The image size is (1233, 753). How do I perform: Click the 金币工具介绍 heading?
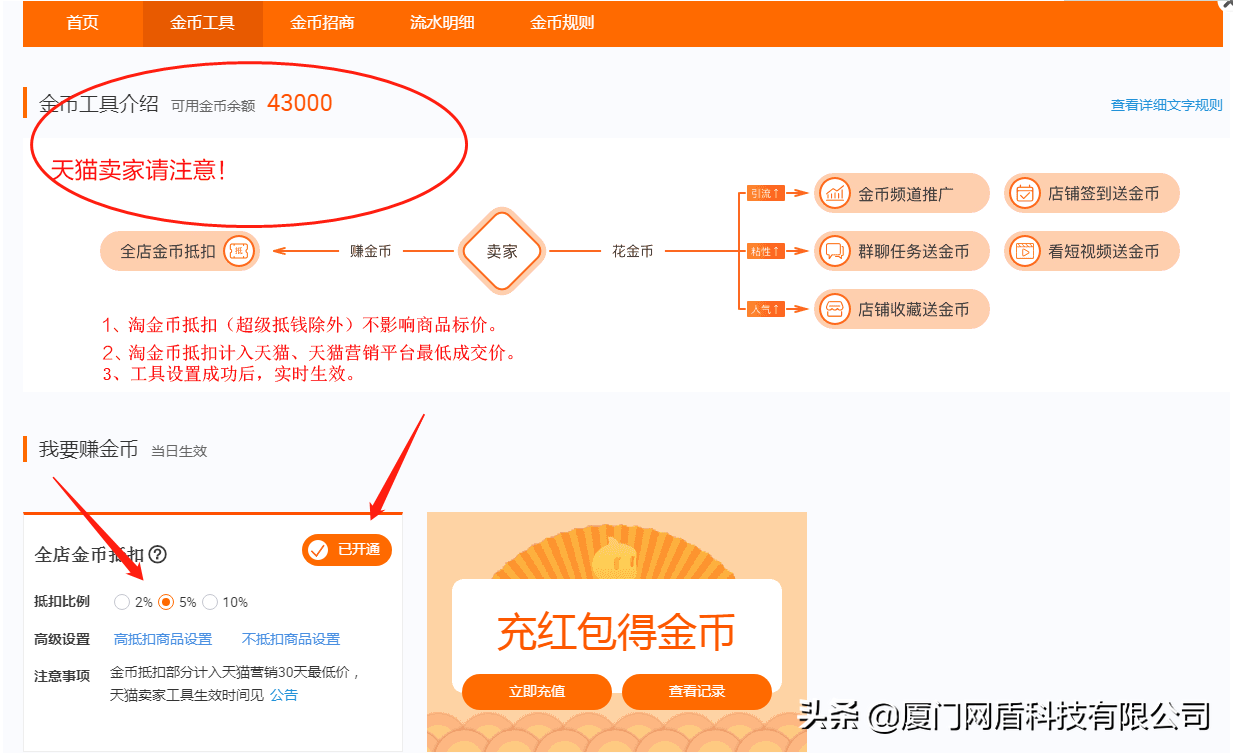[x=99, y=104]
